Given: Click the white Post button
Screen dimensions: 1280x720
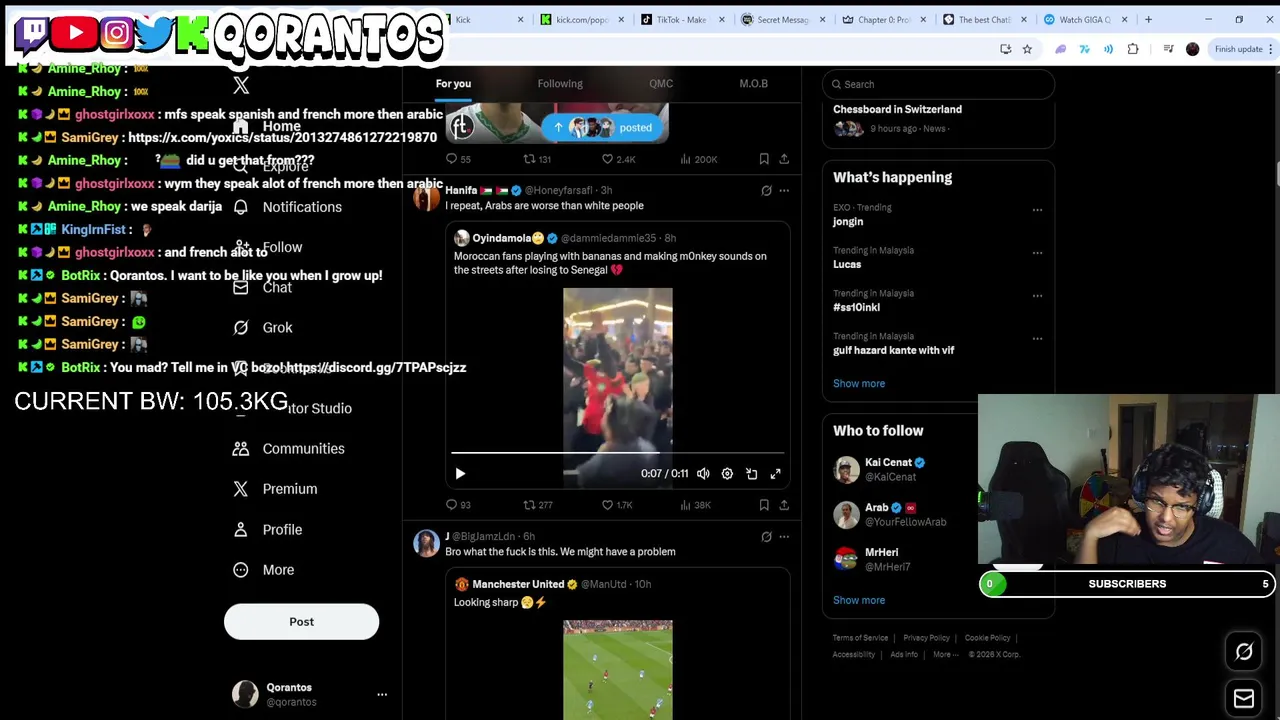Looking at the screenshot, I should [x=301, y=622].
